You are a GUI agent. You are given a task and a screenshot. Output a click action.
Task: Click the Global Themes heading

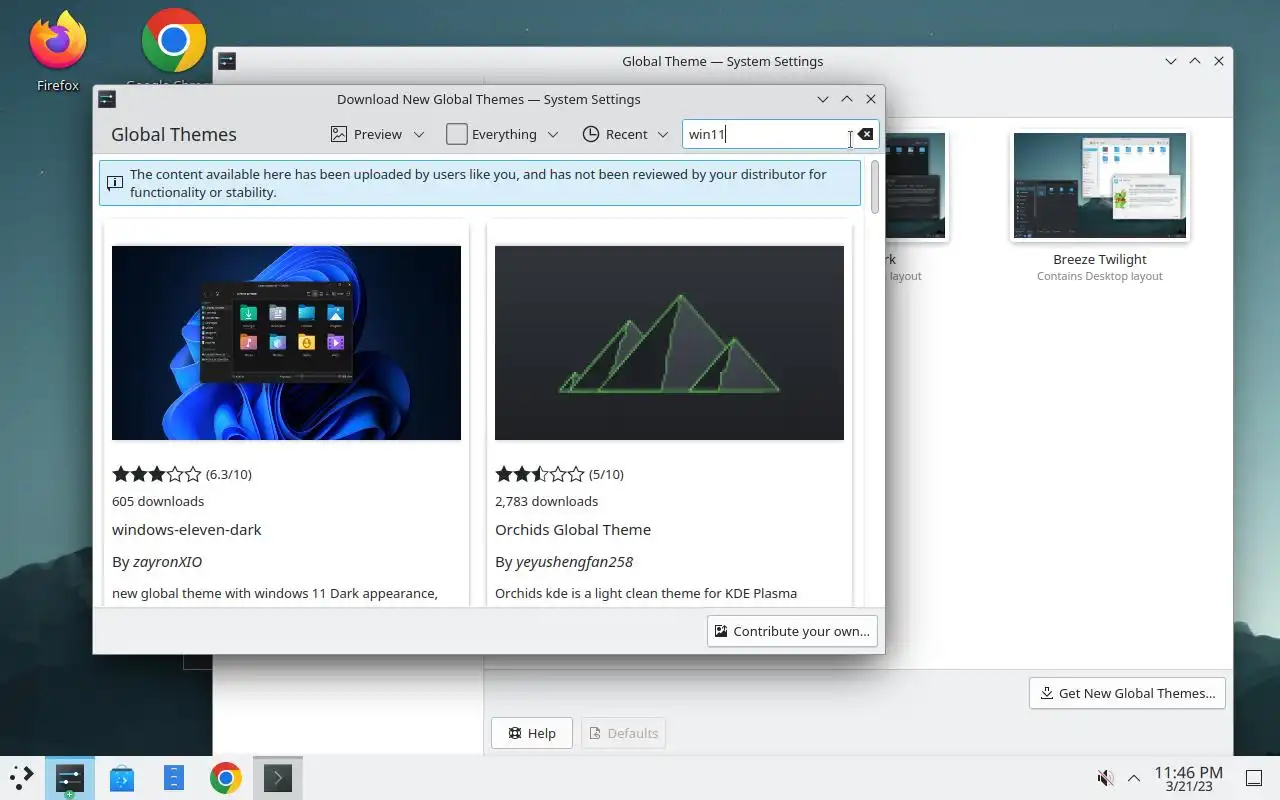[x=174, y=134]
